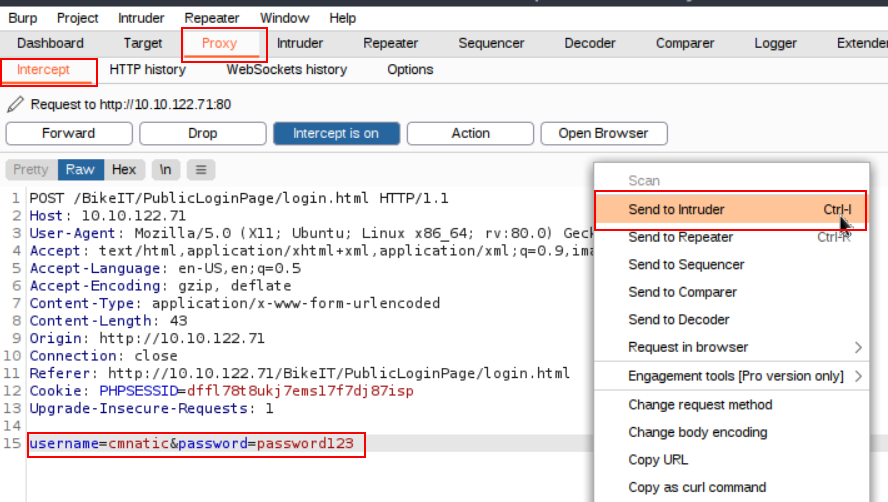
Task: Select the Intercept sub-tab
Action: click(44, 70)
